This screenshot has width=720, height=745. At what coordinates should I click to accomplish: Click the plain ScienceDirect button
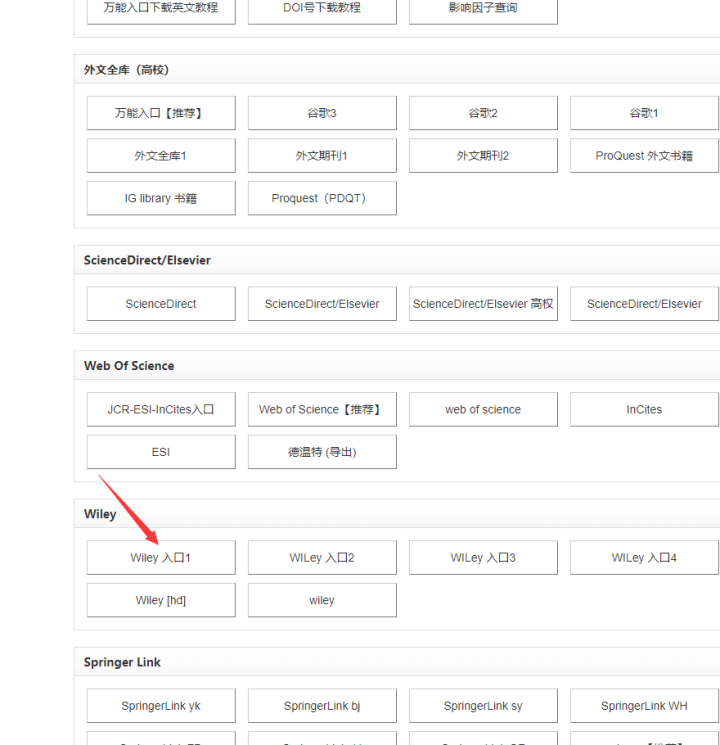coord(161,304)
